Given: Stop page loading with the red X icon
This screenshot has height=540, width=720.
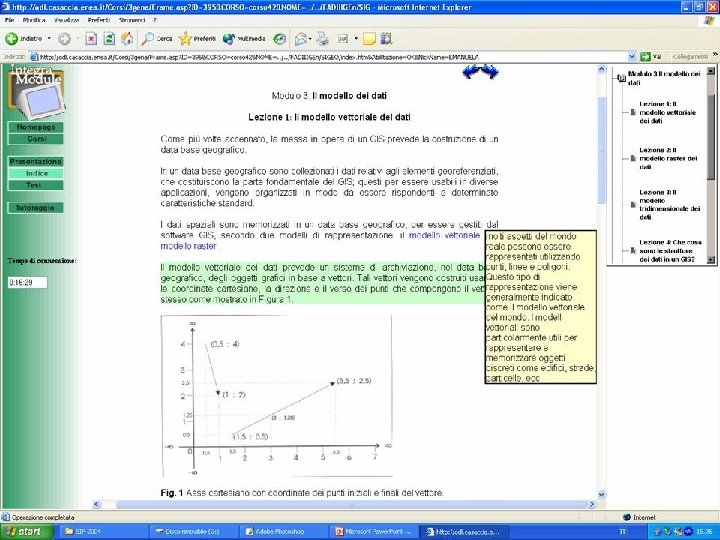Looking at the screenshot, I should coord(91,39).
